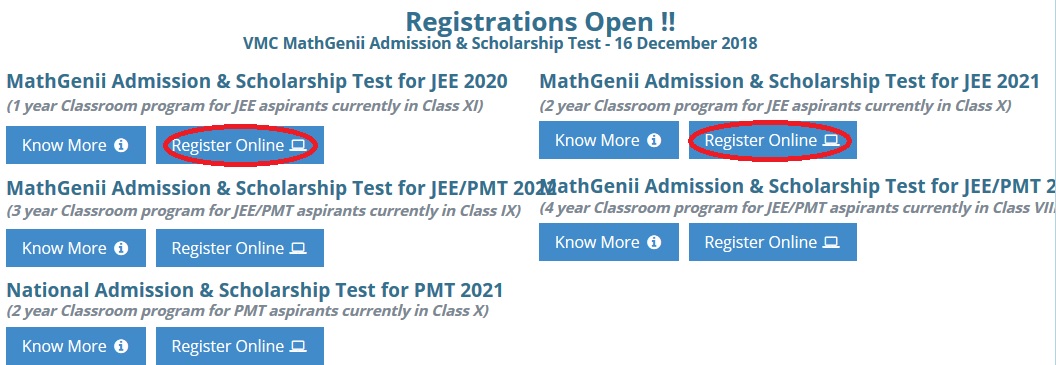Click laptop icon on circled JEE 2021 Register button
The image size is (1056, 365).
[831, 141]
